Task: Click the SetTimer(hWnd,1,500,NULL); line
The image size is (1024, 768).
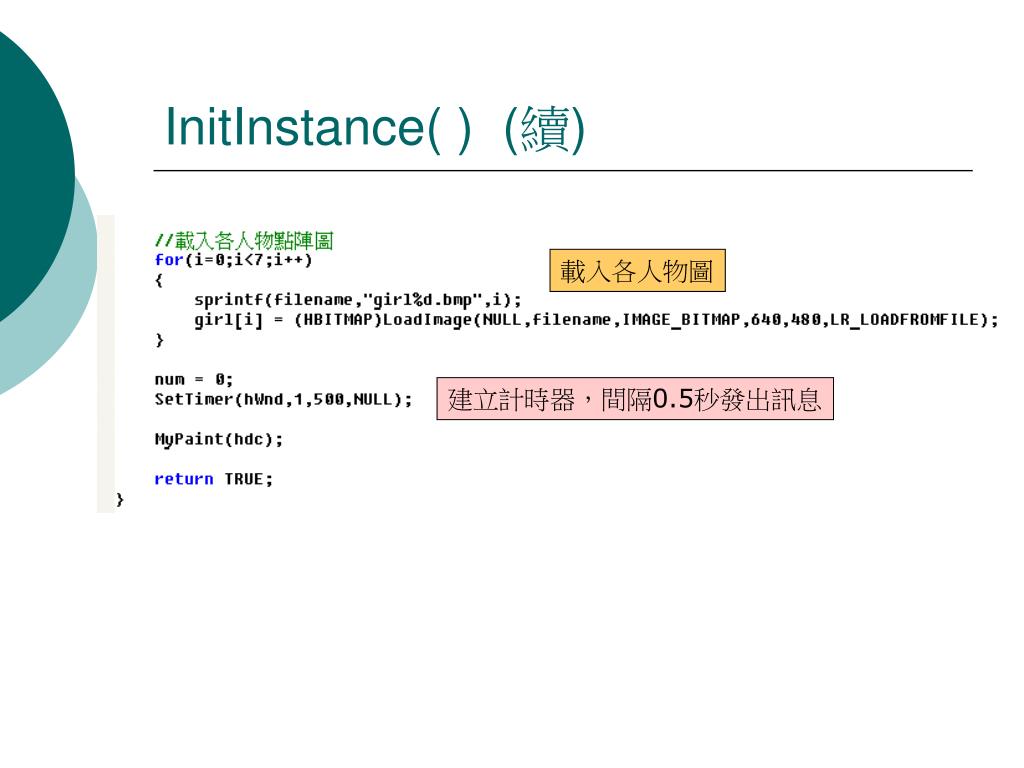Action: (x=283, y=399)
